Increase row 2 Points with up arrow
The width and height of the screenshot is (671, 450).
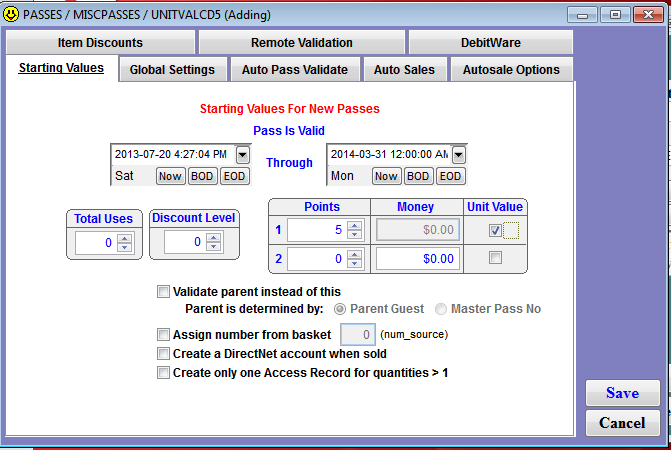click(354, 254)
